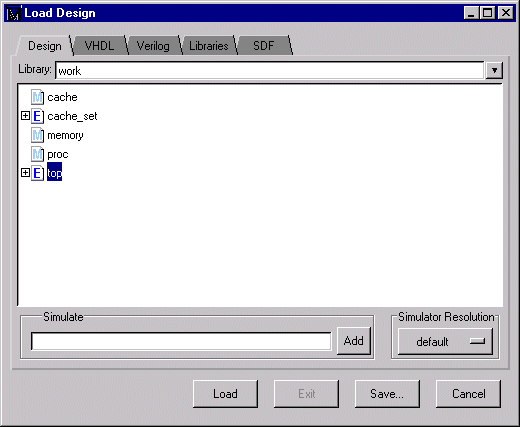This screenshot has width=520, height=427.
Task: Open the SDF tab
Action: coord(263,46)
